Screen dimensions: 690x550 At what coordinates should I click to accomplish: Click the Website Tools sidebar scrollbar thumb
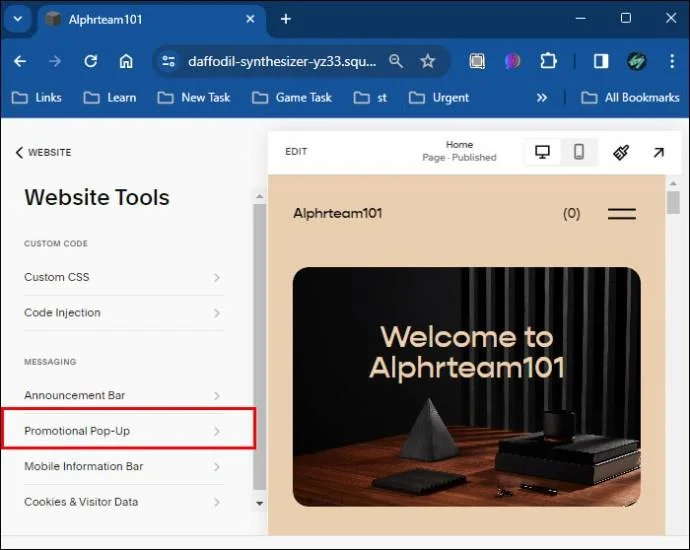(x=260, y=346)
